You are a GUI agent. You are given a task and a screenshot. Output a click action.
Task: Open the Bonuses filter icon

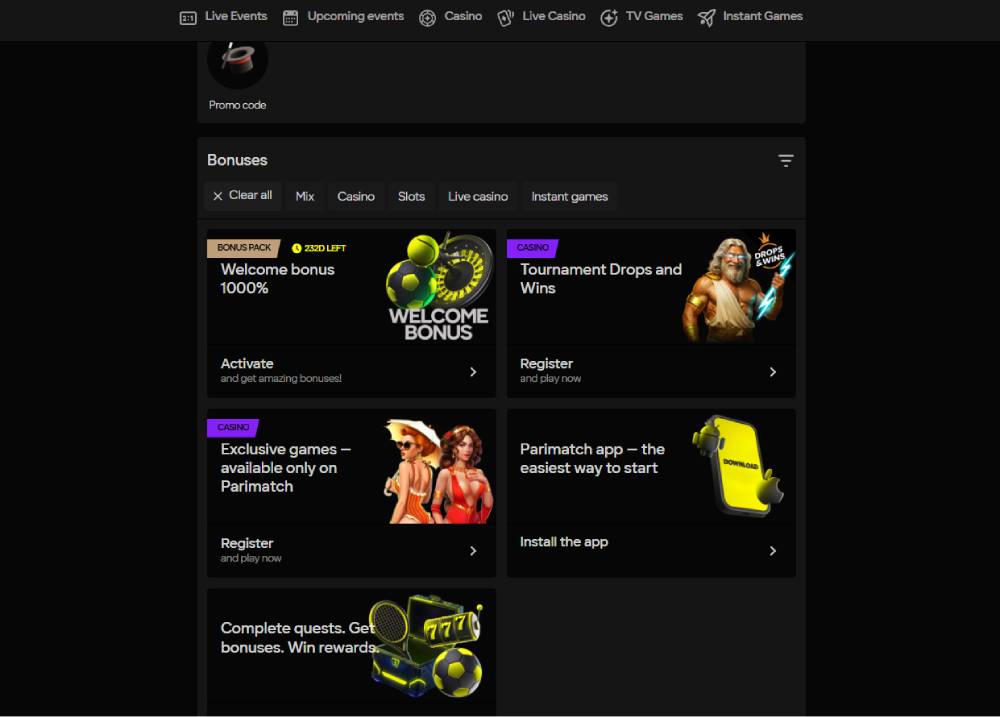pyautogui.click(x=786, y=161)
